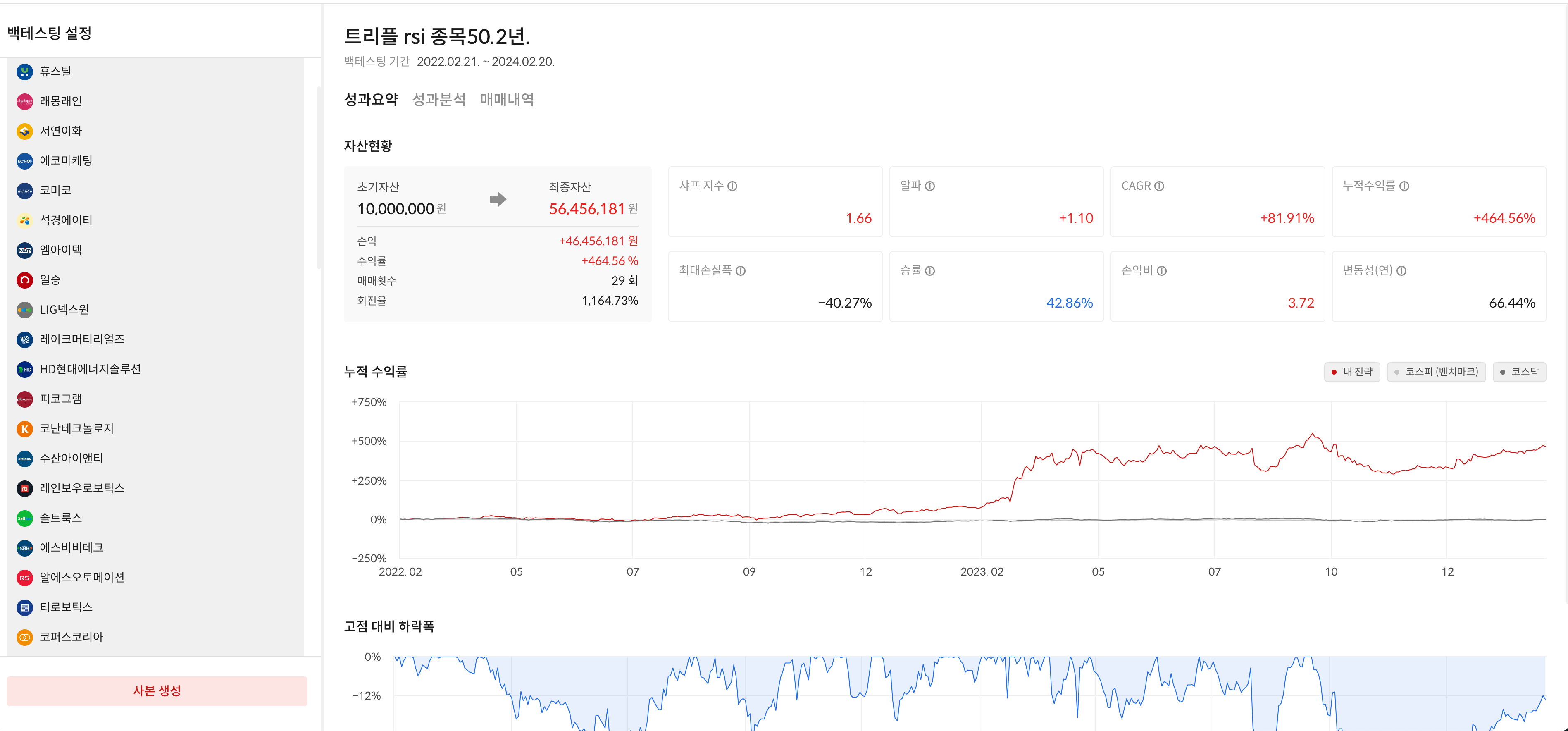Click the 수산아이앤티 stock logo icon

click(24, 459)
